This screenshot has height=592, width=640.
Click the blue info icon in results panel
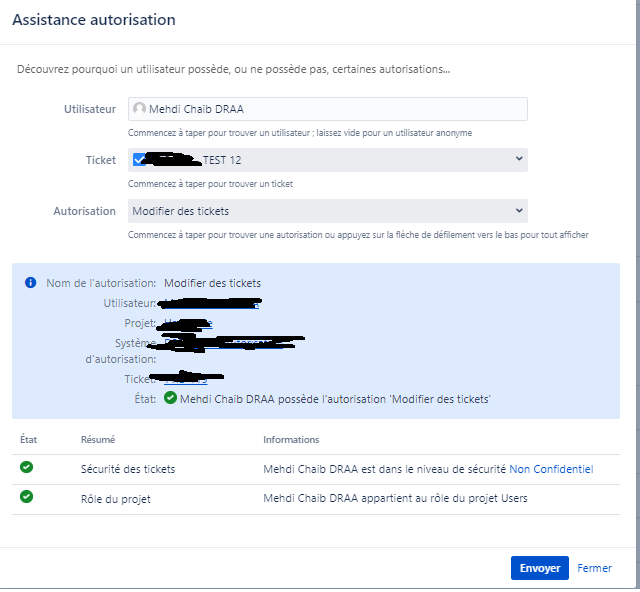pyautogui.click(x=31, y=283)
